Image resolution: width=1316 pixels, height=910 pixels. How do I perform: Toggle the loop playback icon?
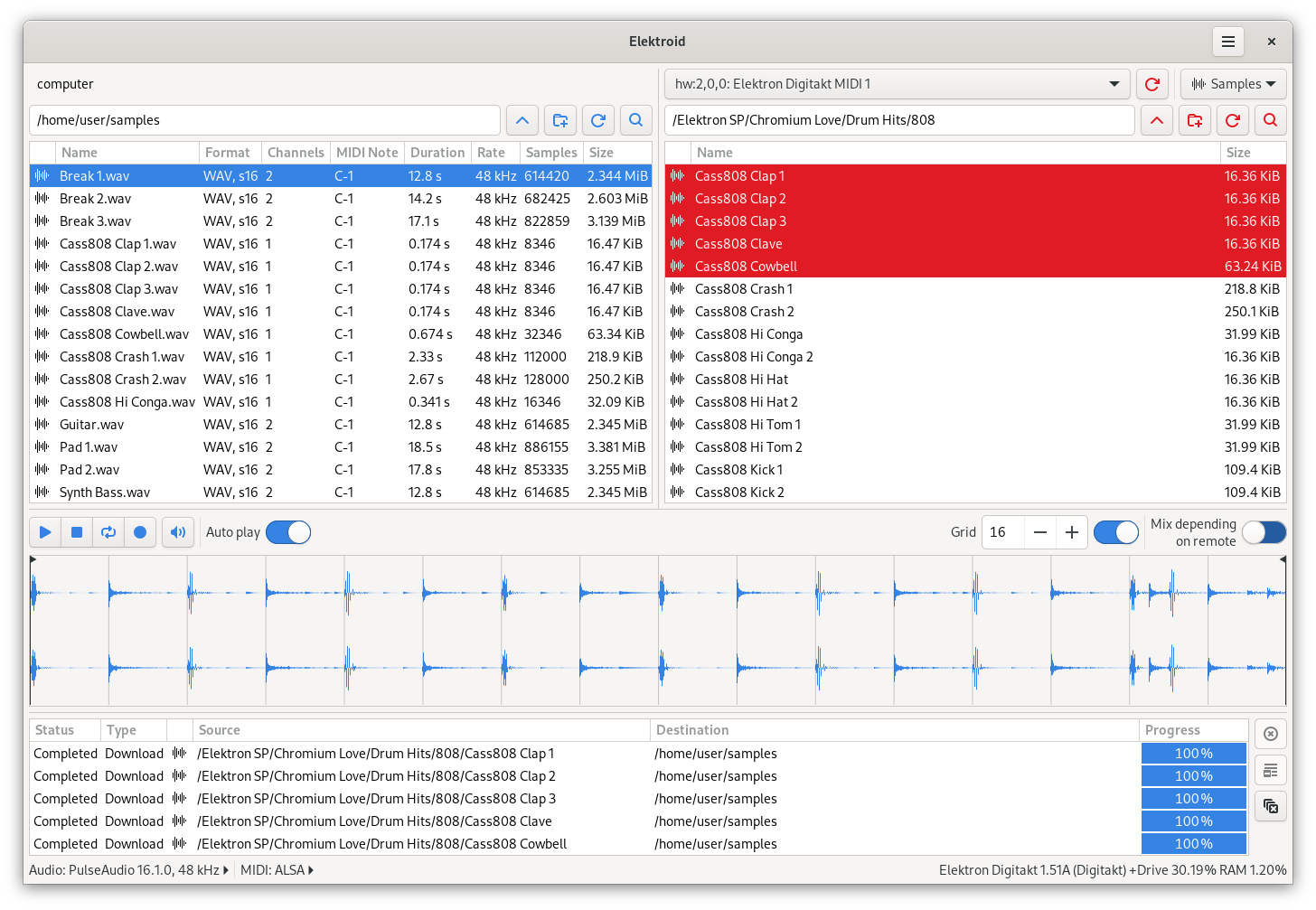108,532
